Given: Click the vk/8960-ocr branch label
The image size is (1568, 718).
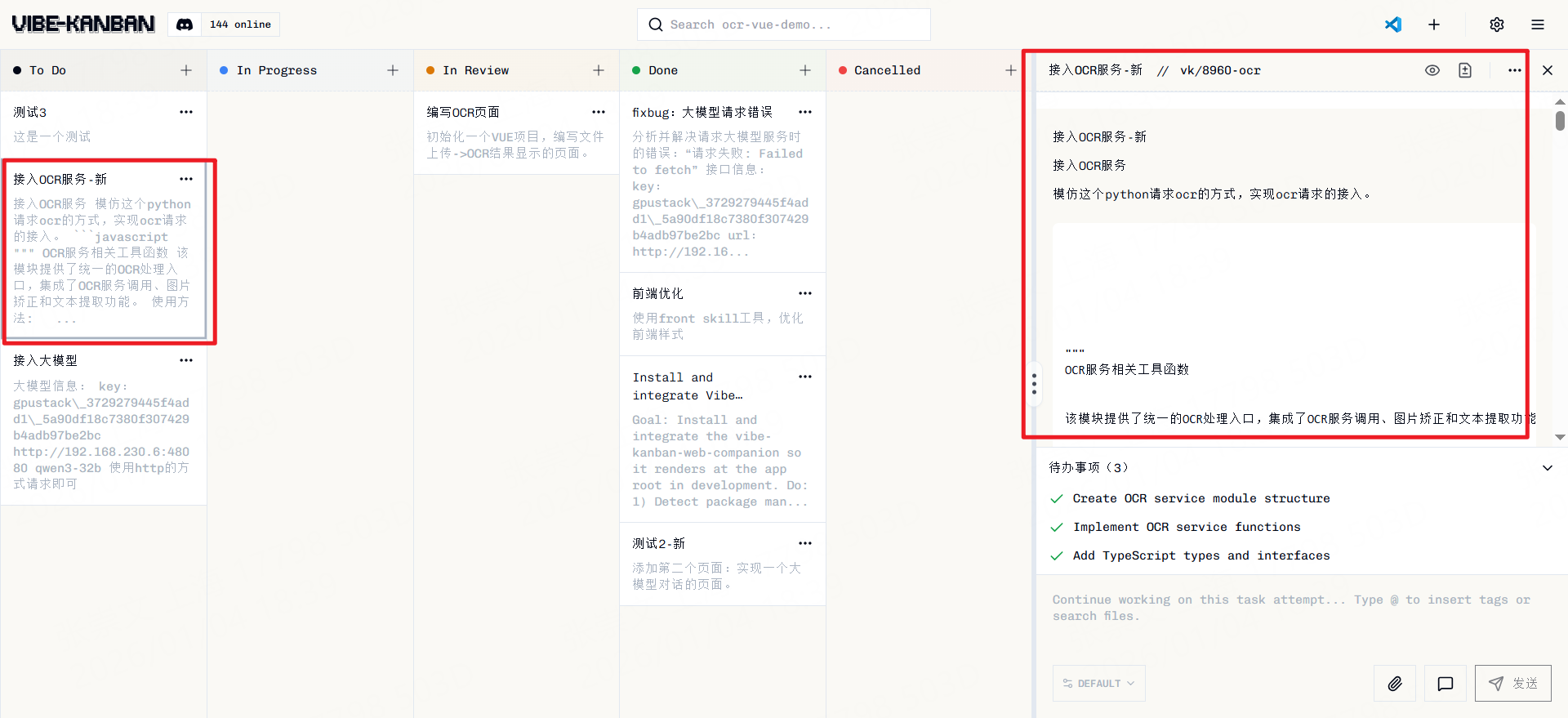Looking at the screenshot, I should coord(1220,70).
